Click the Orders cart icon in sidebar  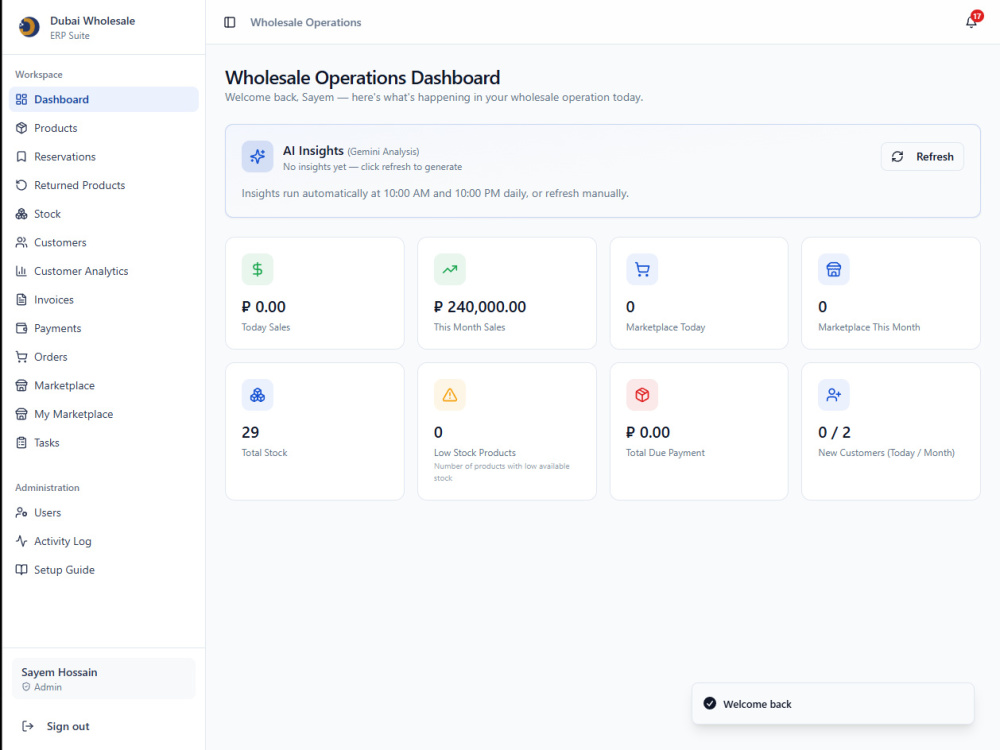coord(22,357)
